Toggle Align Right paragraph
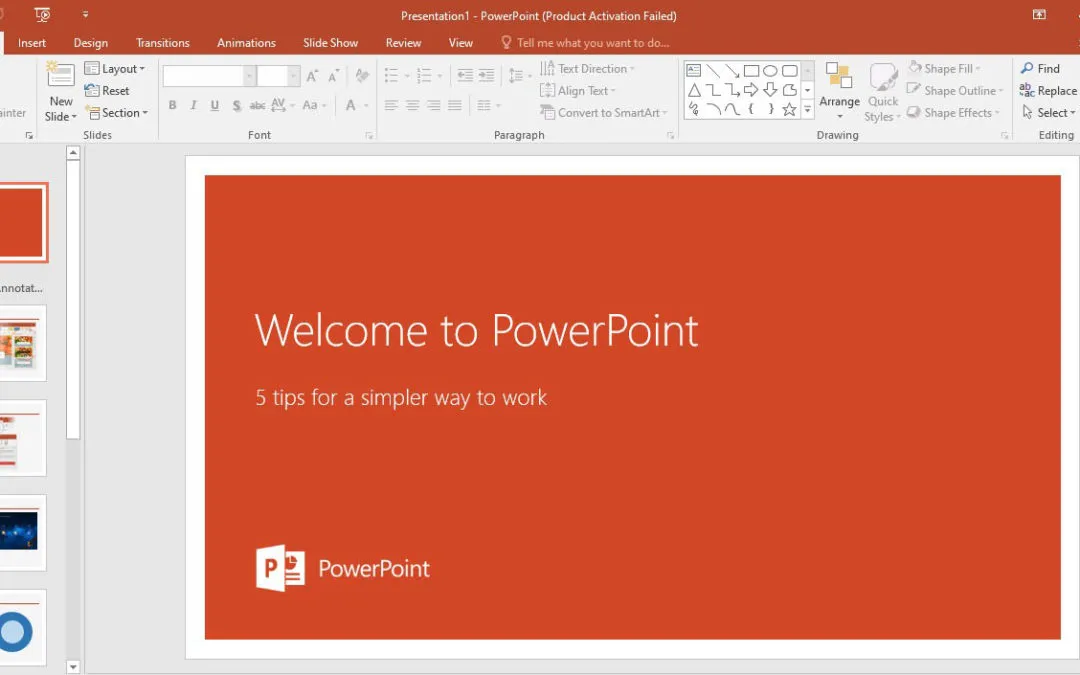The height and width of the screenshot is (675, 1080). (x=433, y=105)
